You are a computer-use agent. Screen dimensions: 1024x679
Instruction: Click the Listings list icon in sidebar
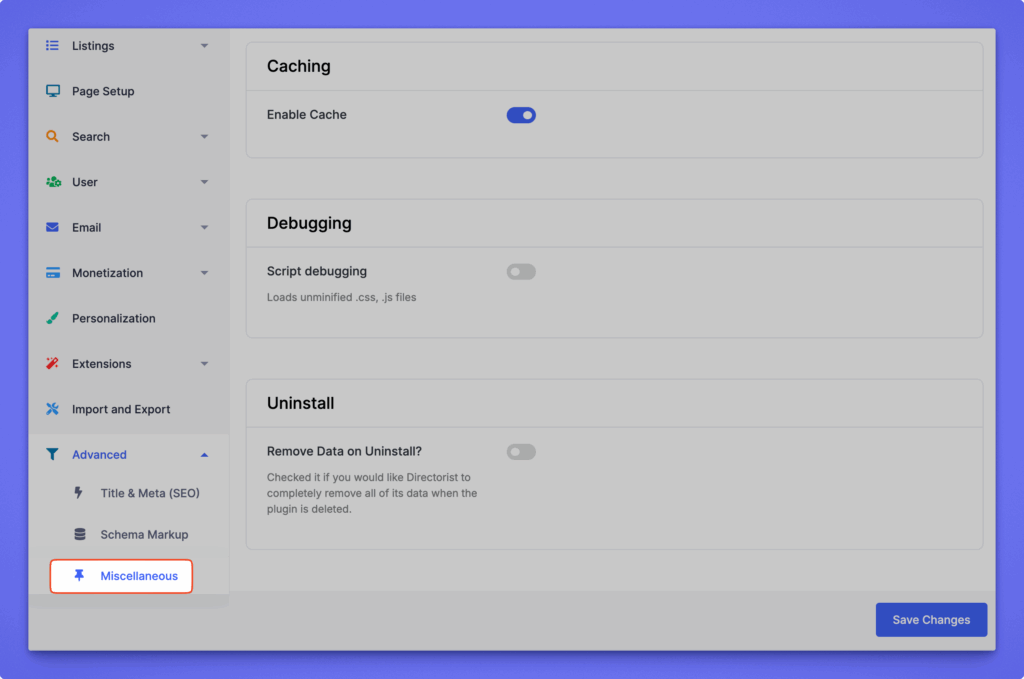(x=53, y=46)
